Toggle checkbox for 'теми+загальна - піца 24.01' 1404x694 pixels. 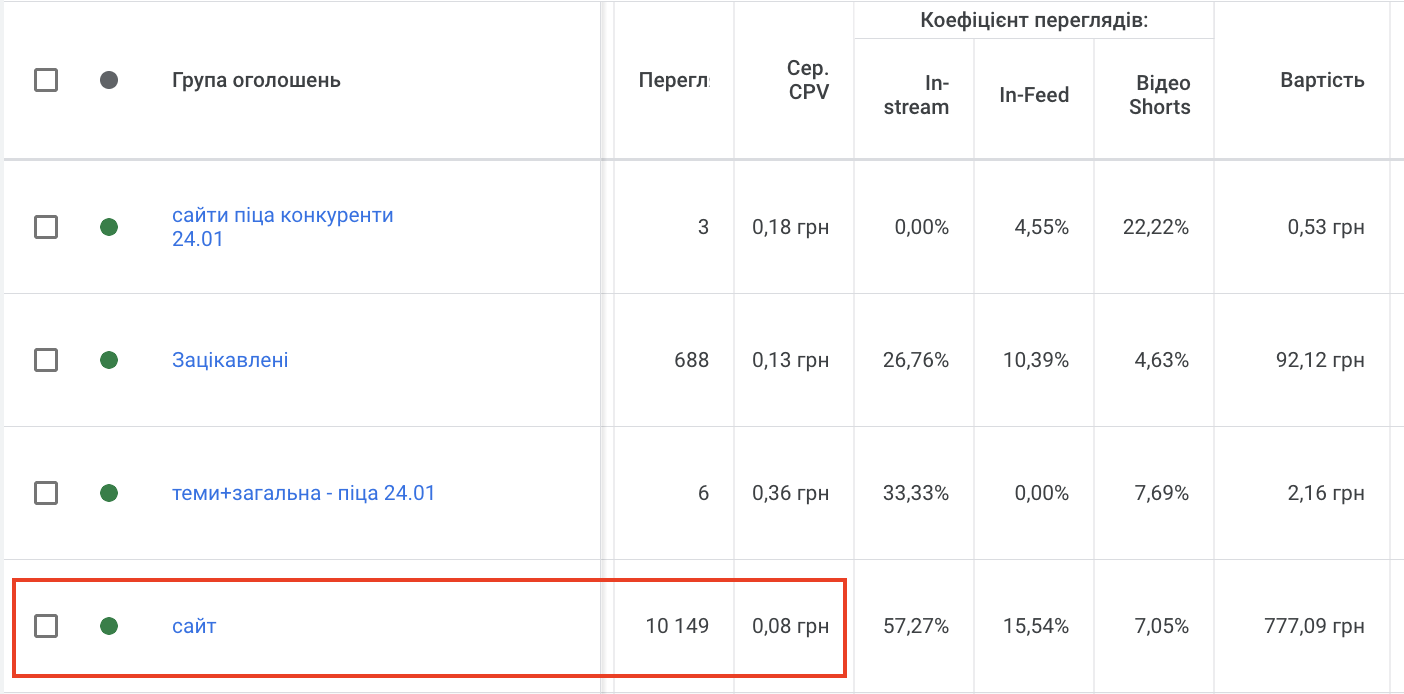[x=46, y=493]
